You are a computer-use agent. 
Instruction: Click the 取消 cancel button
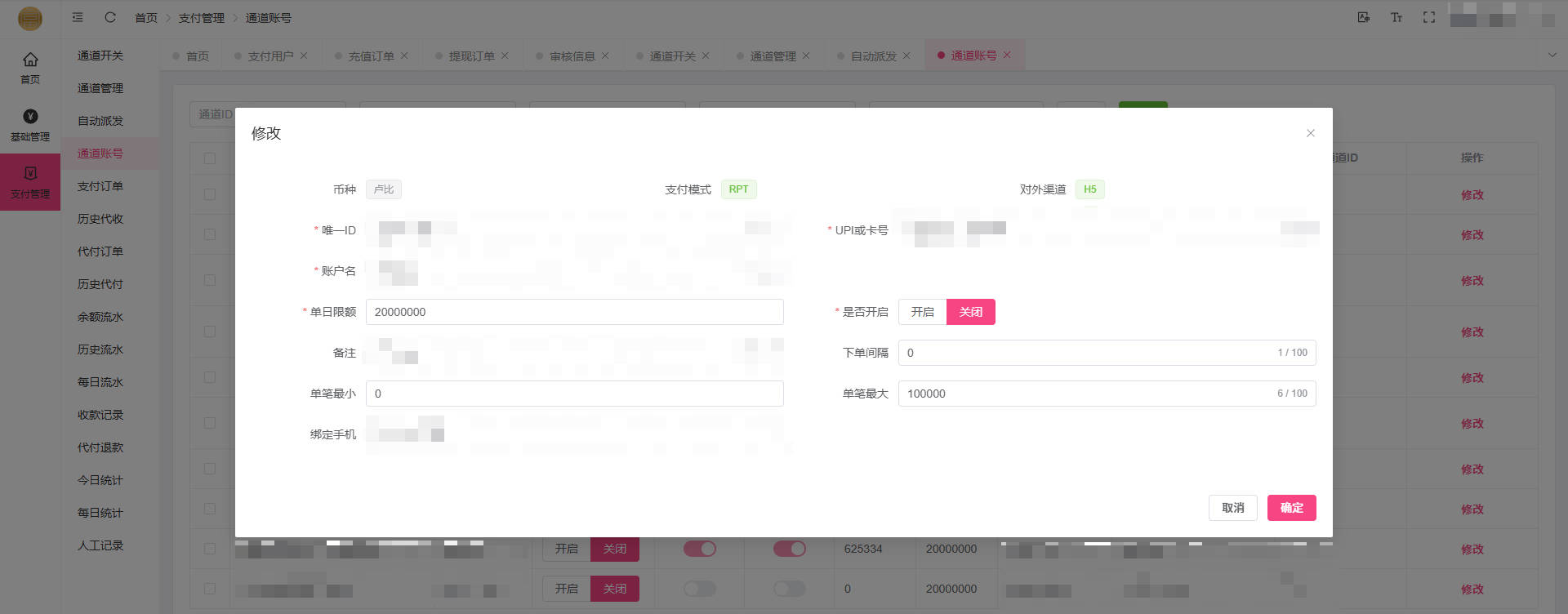(x=1232, y=508)
